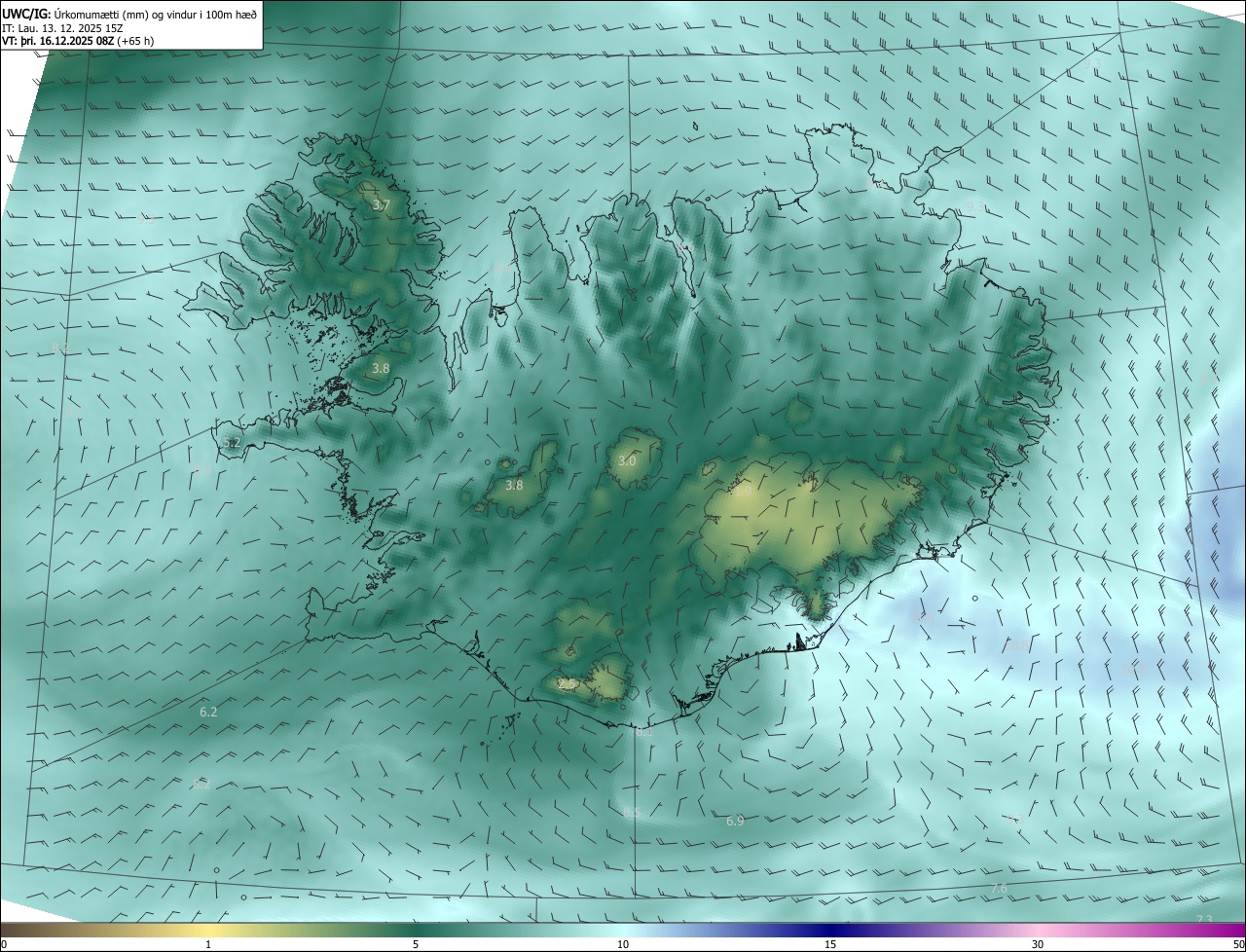
Task: Click the 5 tick label on the color scale
Action: coord(416,945)
